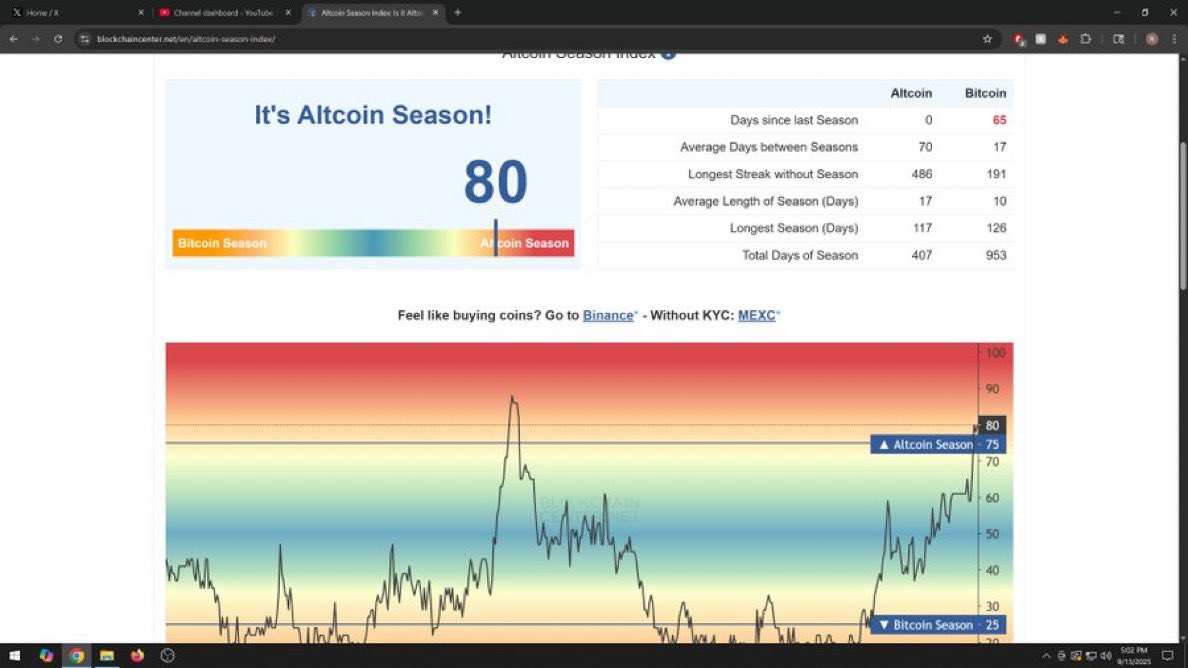Click the Longest Season (Days) label
This screenshot has width=1188, height=668.
tap(794, 228)
